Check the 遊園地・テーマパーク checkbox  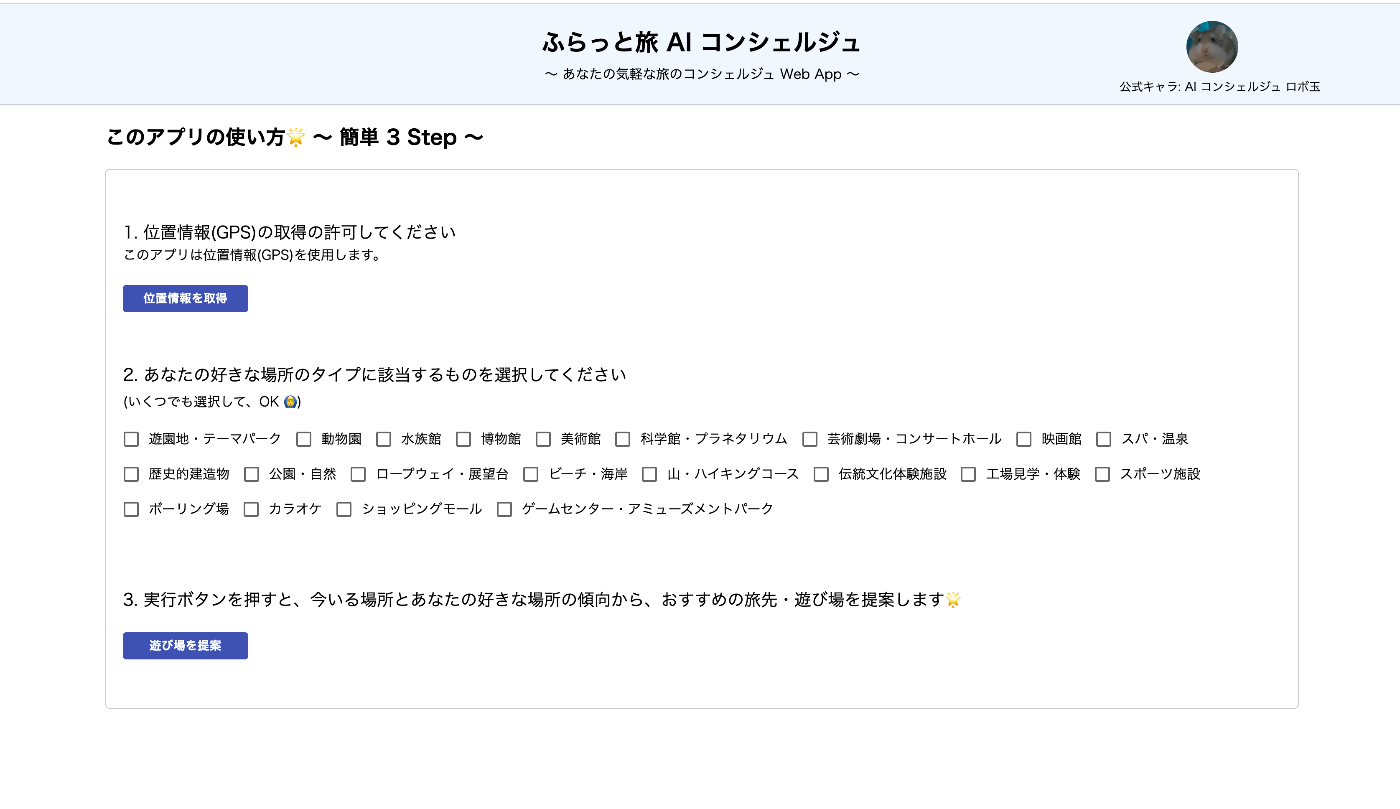click(x=131, y=439)
